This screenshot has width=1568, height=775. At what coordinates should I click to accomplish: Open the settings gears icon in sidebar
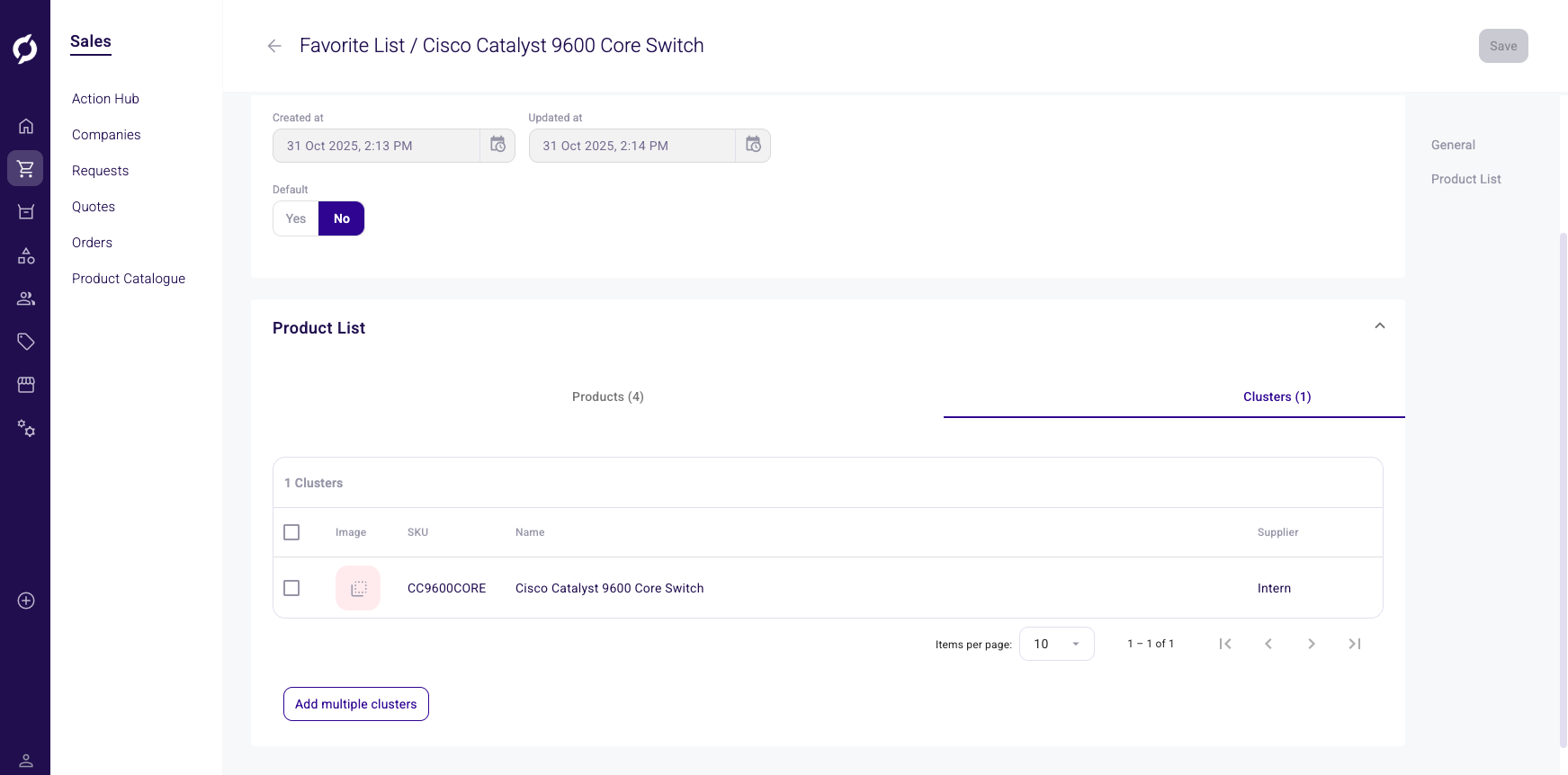coord(26,429)
